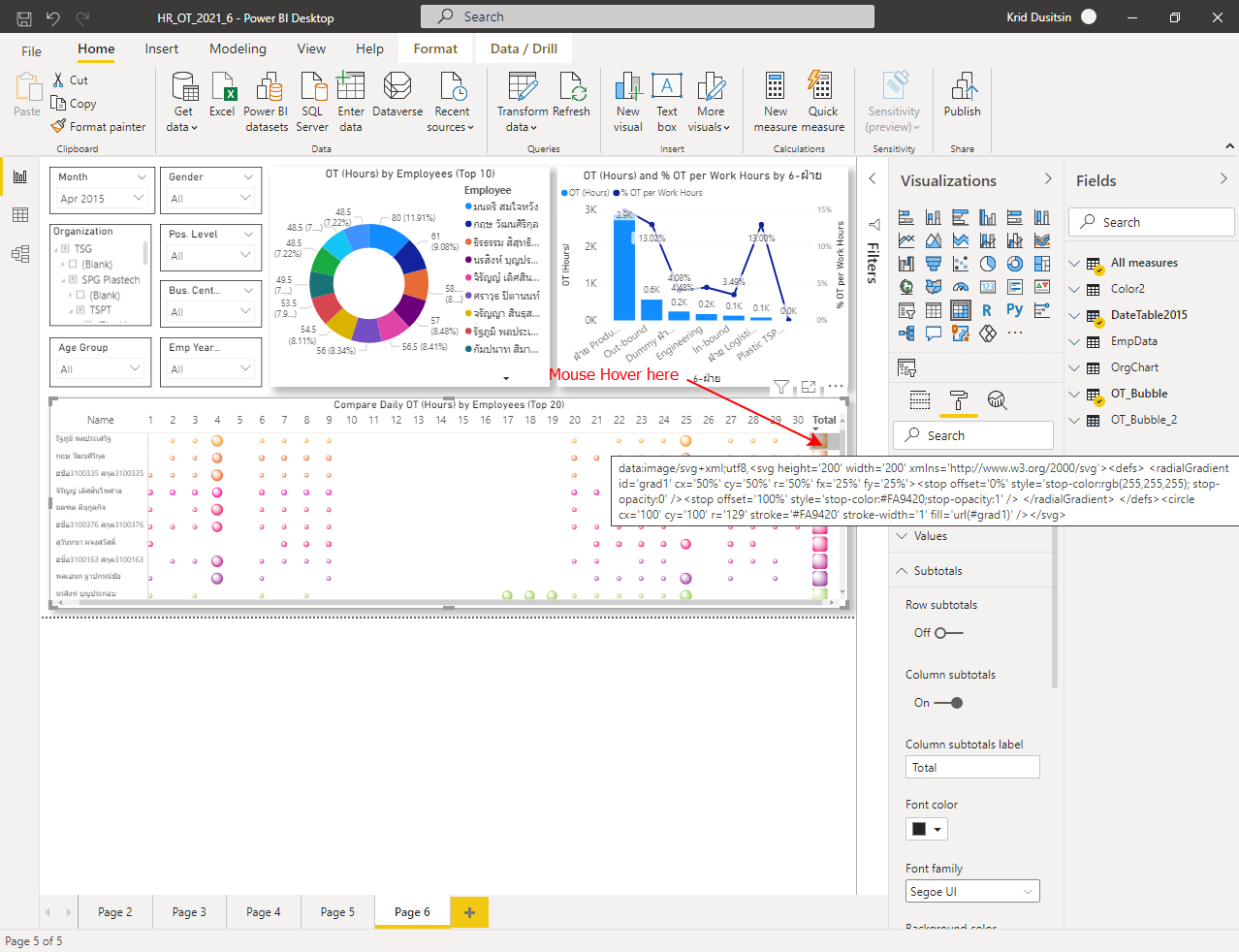This screenshot has width=1239, height=952.
Task: Select the R script visual icon
Action: pyautogui.click(x=988, y=310)
